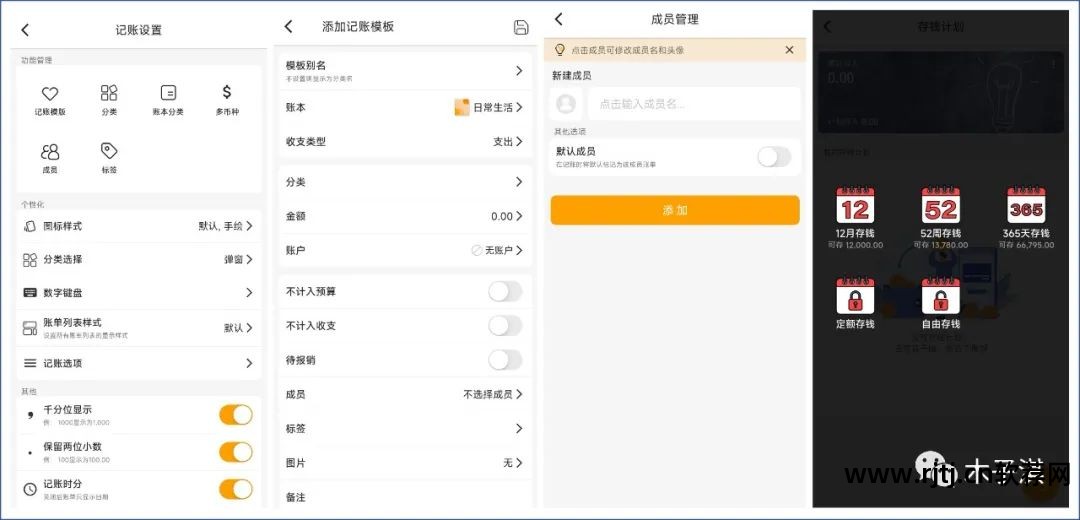
Task: Click the 记账设置 title text
Action: (x=138, y=30)
